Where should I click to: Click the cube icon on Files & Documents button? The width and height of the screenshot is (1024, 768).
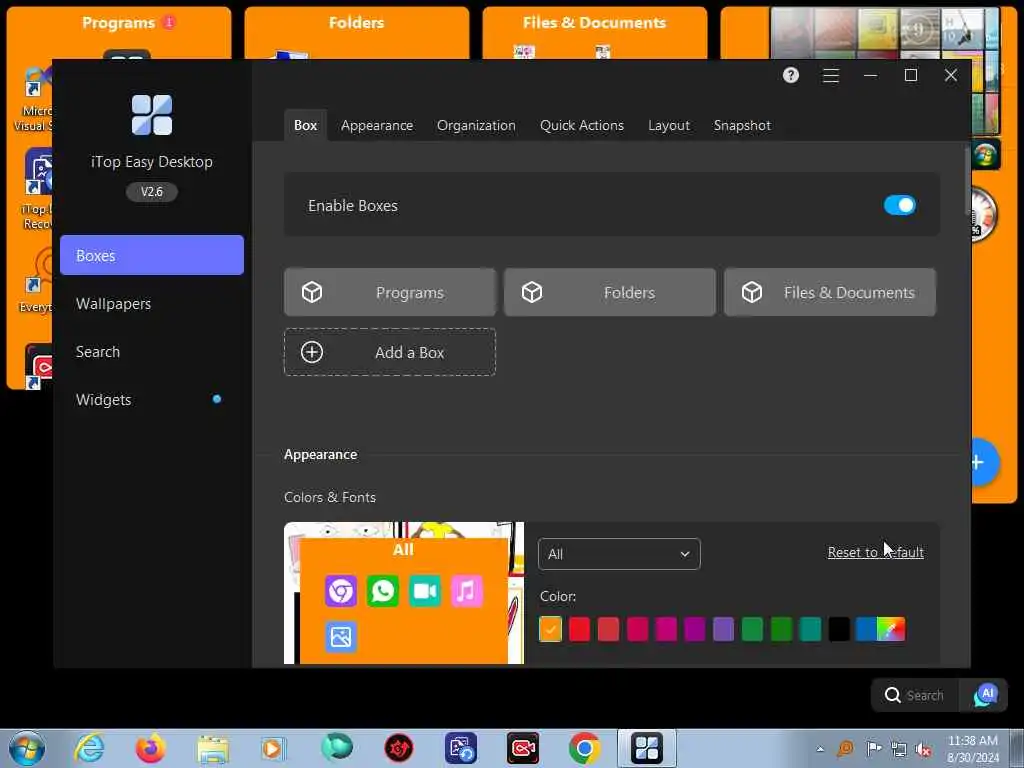pos(752,292)
